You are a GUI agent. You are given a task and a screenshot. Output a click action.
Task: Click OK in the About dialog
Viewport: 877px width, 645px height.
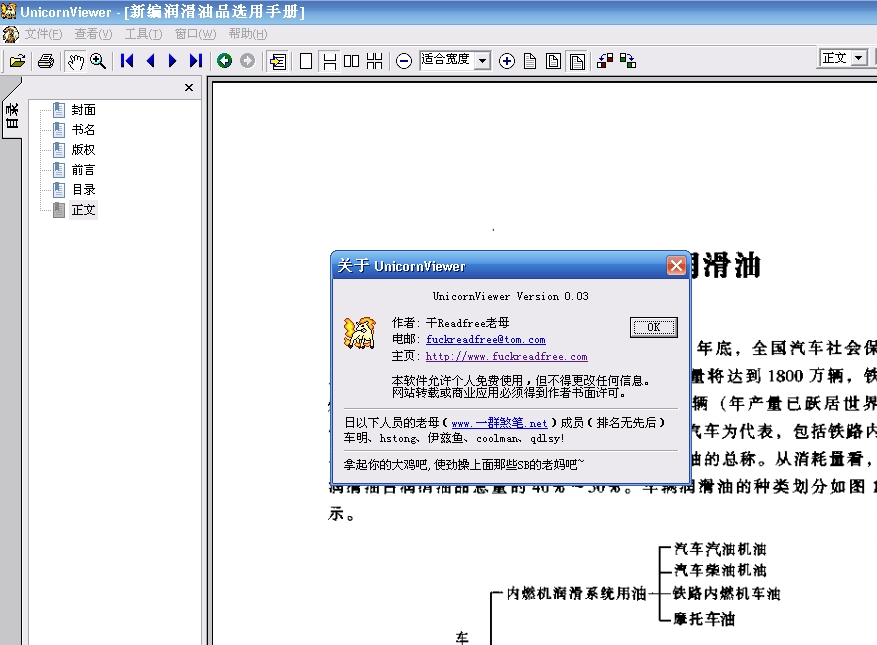click(x=654, y=327)
